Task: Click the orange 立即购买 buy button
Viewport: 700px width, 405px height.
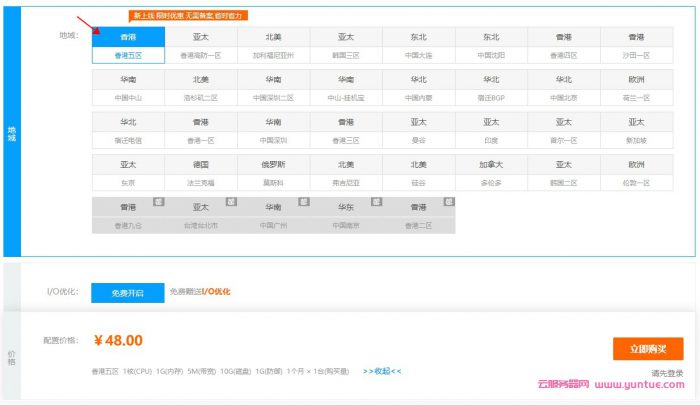Action: (648, 349)
